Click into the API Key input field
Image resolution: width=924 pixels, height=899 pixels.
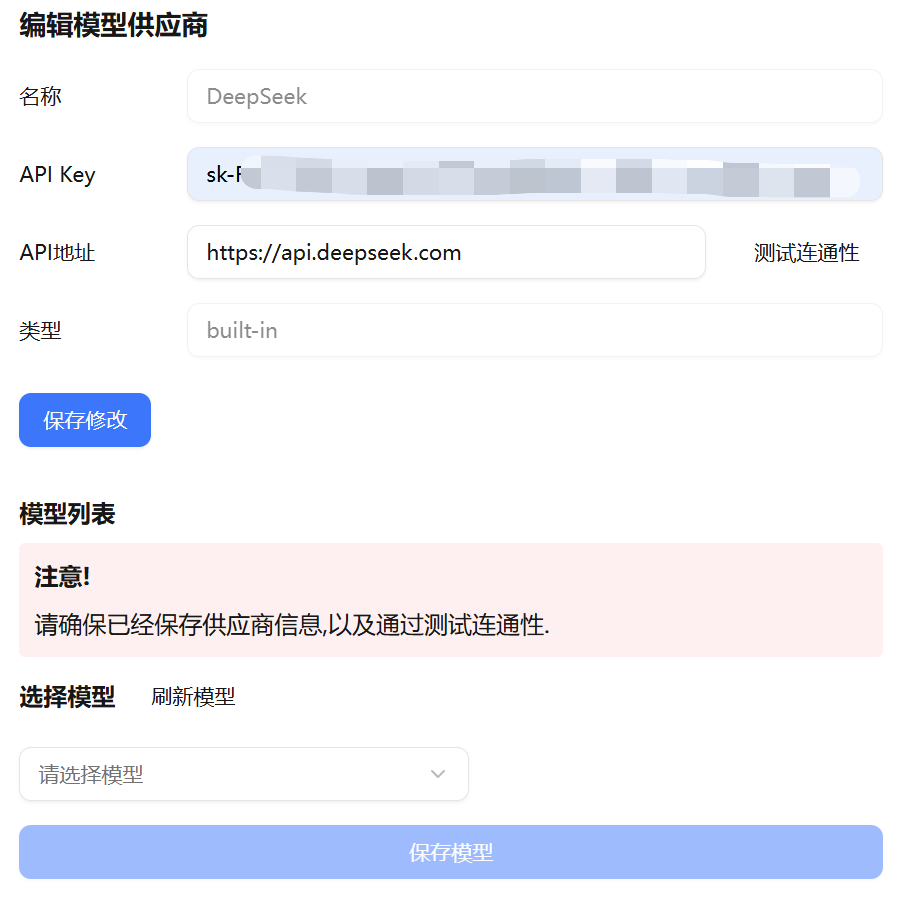pos(534,175)
